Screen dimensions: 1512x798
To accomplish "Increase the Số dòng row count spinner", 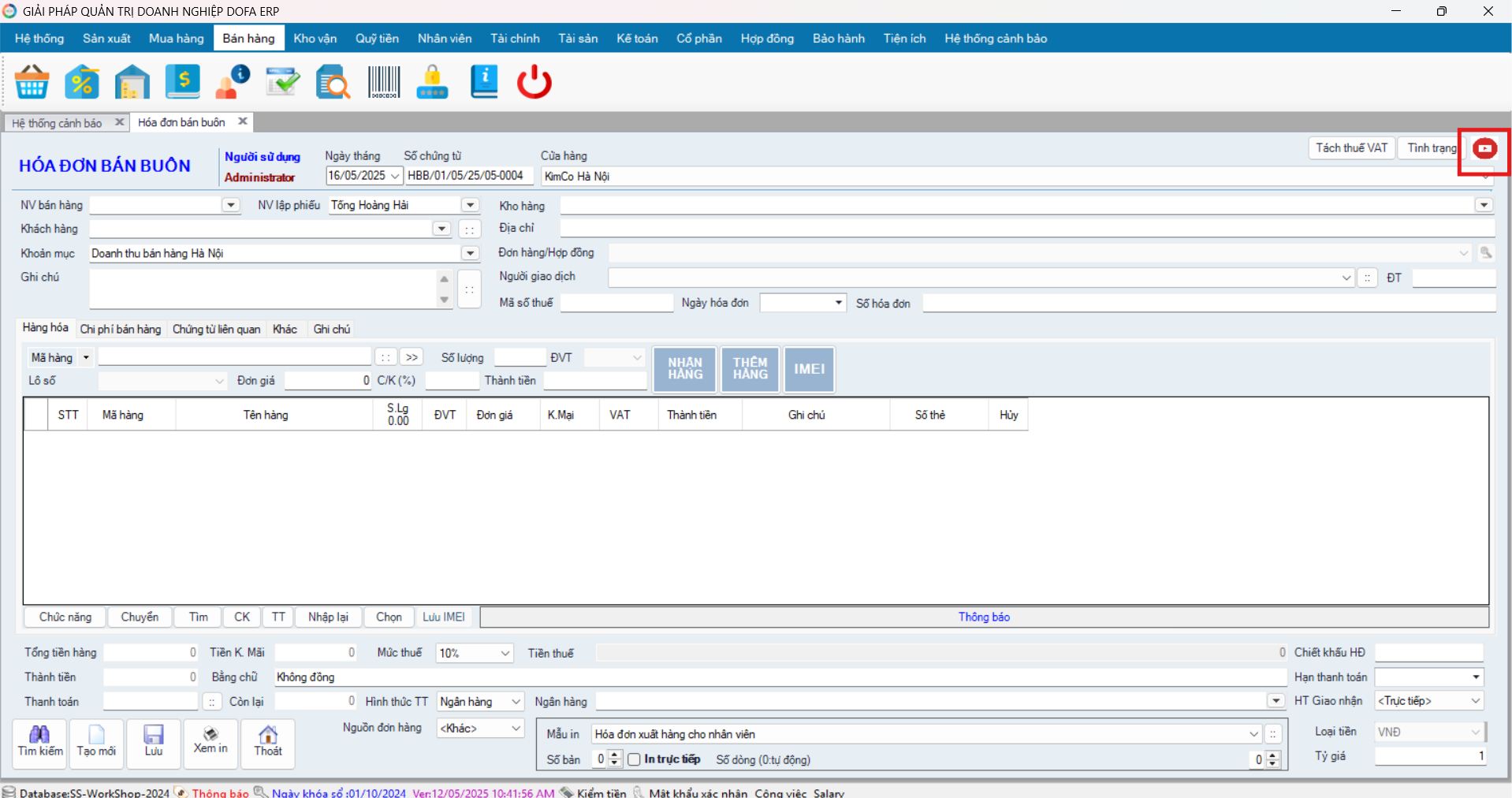I will point(1272,755).
